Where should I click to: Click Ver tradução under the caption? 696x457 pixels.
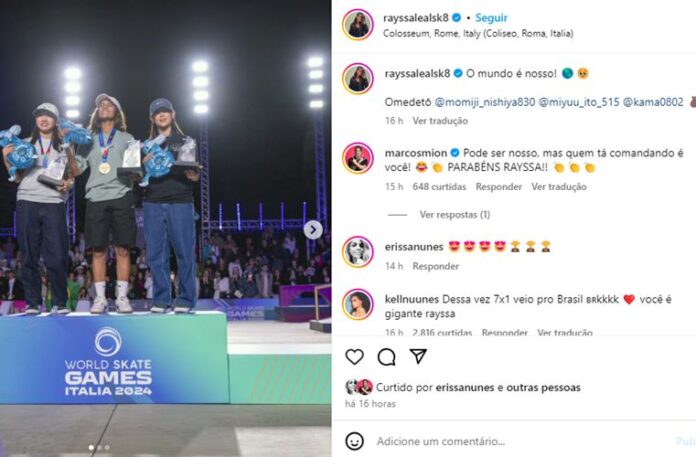440,121
